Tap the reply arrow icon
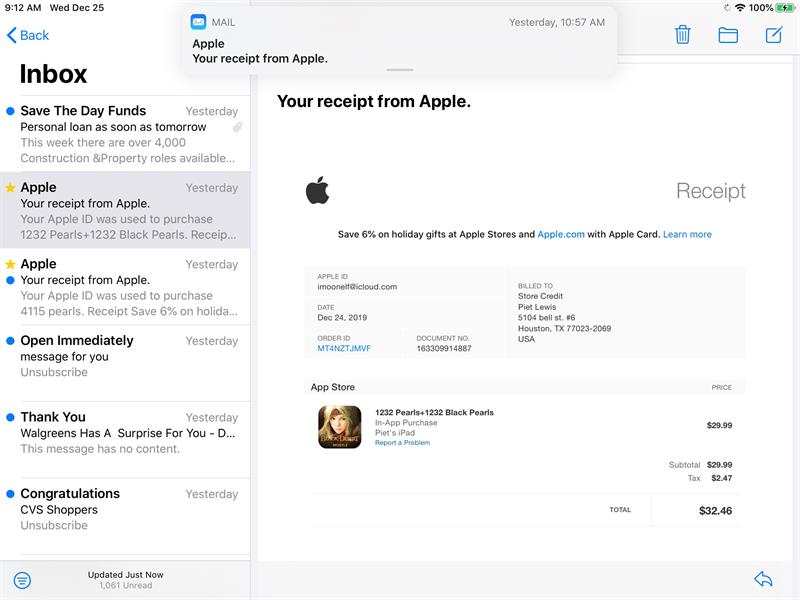 tap(763, 579)
